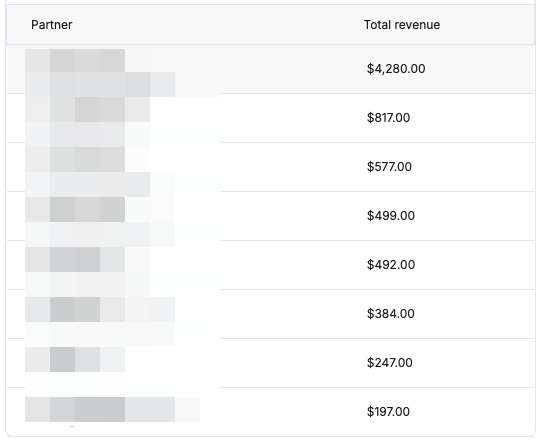Open the blurred partner in the $384.00 row
Image resolution: width=543 pixels, height=447 pixels.
tap(100, 321)
